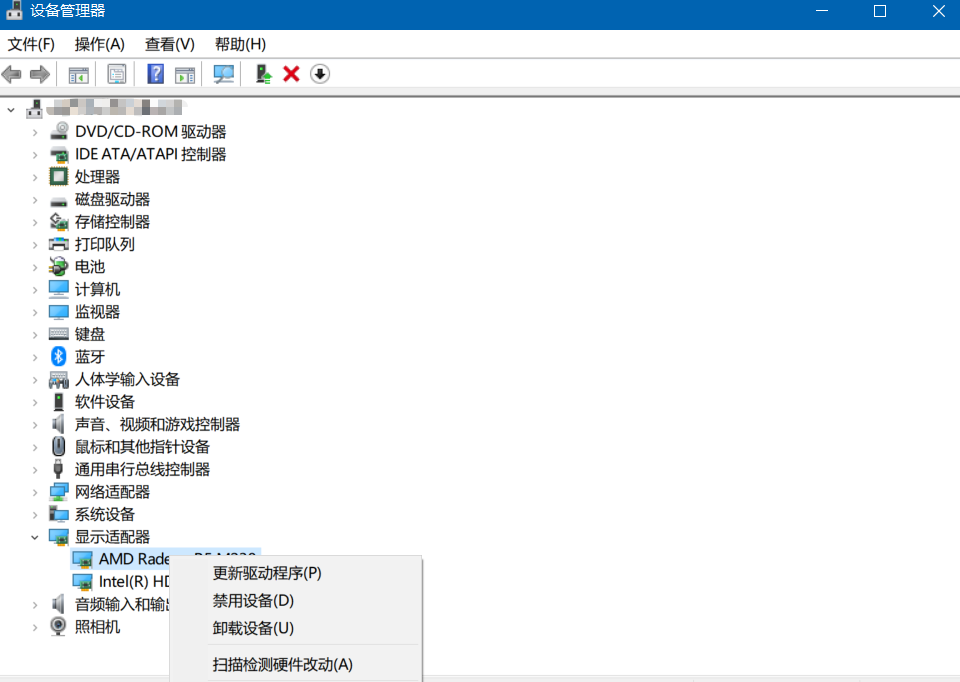Viewport: 960px width, 682px height.
Task: Expand the 处理器 category chevron
Action: coord(33,176)
